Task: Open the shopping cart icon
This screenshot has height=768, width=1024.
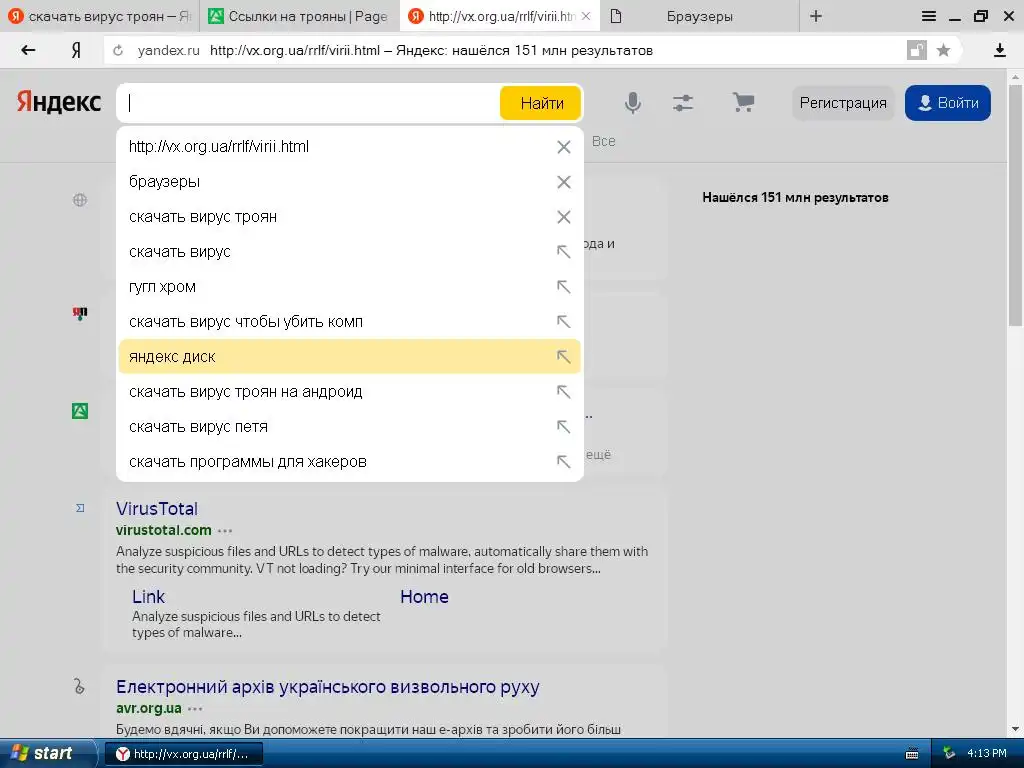Action: pyautogui.click(x=743, y=103)
